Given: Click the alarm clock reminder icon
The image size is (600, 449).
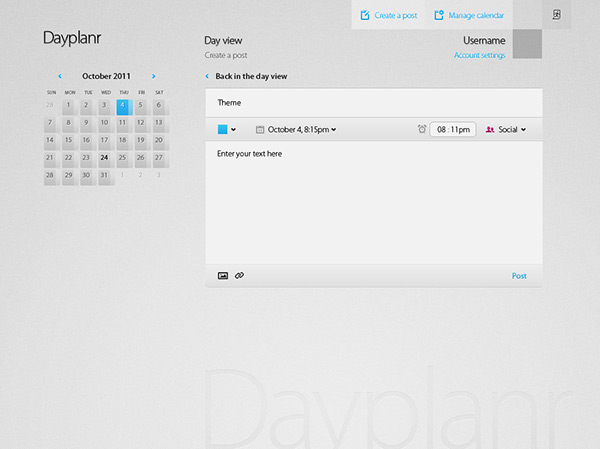Looking at the screenshot, I should 422,129.
